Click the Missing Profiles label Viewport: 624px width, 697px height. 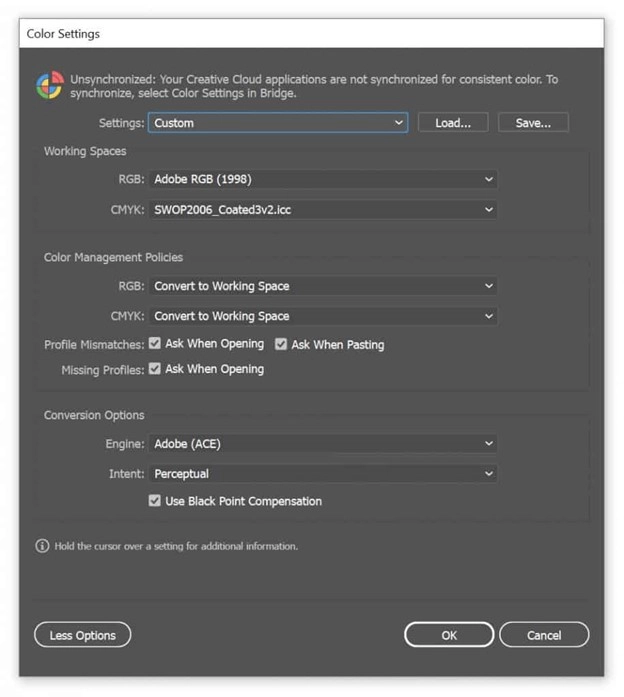(103, 370)
